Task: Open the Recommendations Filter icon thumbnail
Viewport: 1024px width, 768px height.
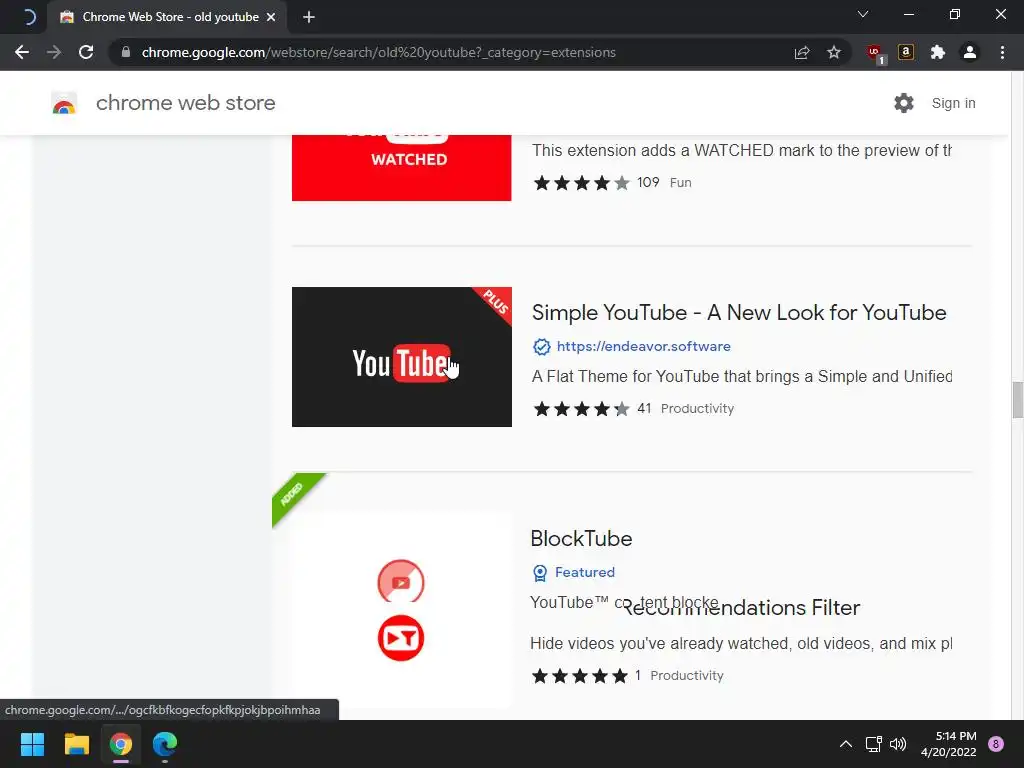Action: pyautogui.click(x=401, y=638)
